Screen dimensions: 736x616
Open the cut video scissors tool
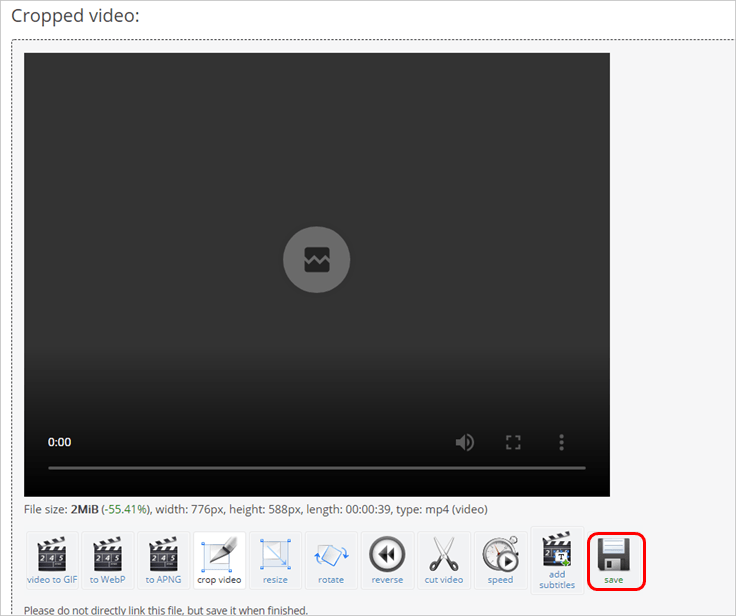pyautogui.click(x=444, y=560)
